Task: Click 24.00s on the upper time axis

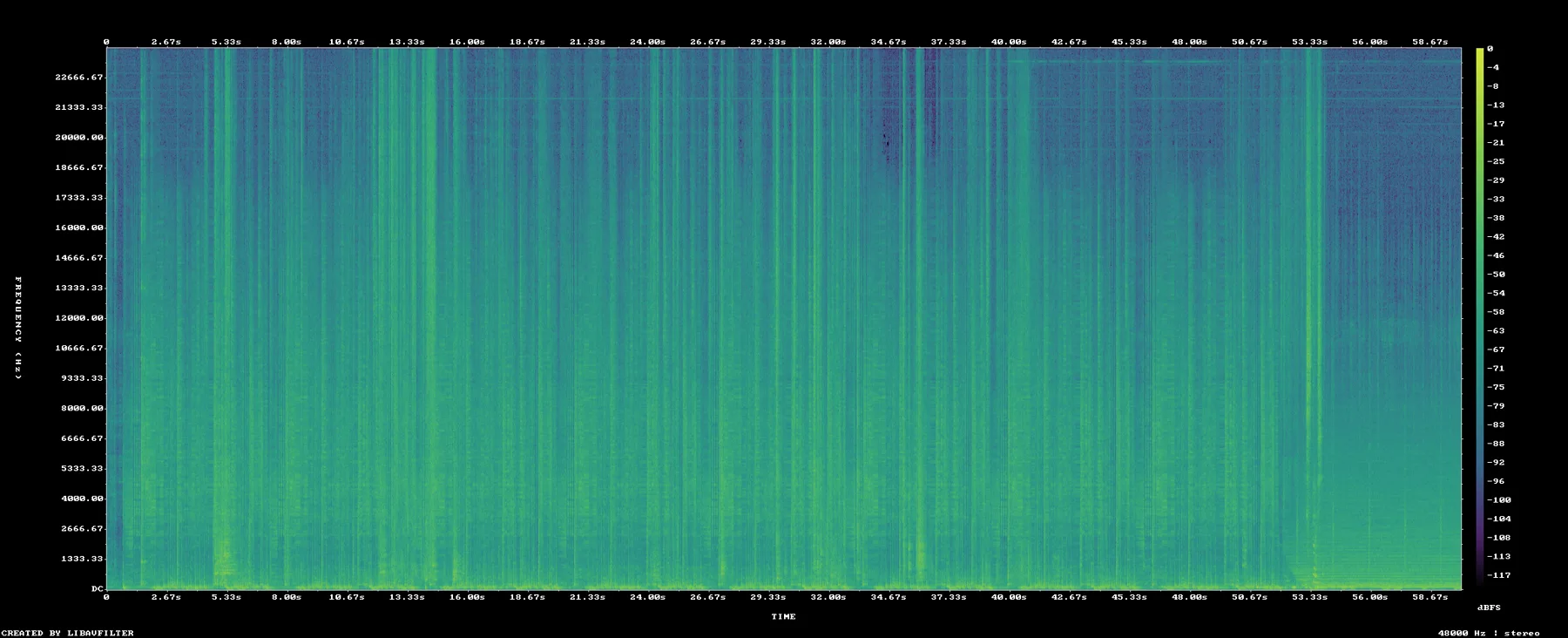Action: click(647, 42)
